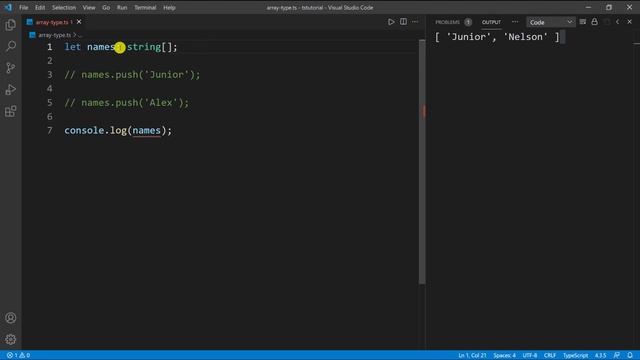
Task: Open the Extensions view
Action: pyautogui.click(x=11, y=111)
